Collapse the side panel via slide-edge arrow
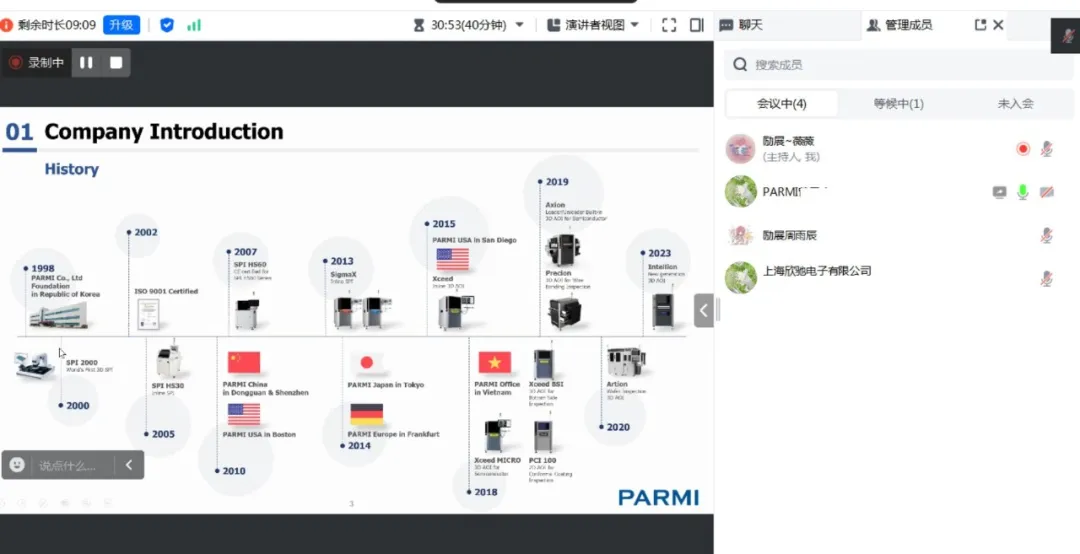 (x=703, y=310)
